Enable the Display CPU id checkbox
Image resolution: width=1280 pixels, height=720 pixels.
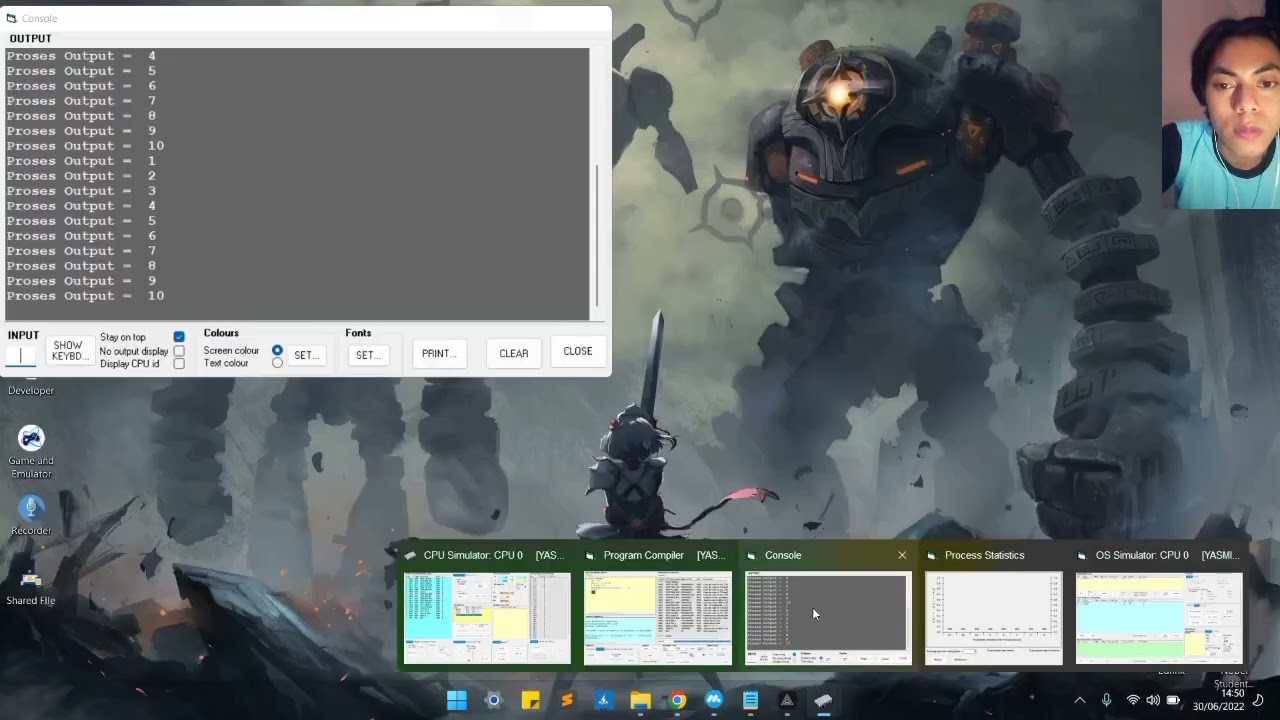(179, 364)
